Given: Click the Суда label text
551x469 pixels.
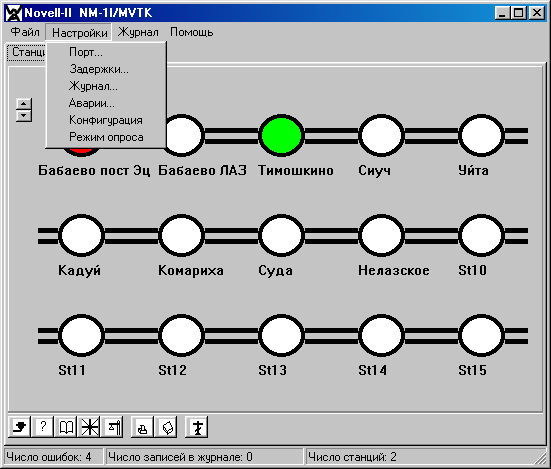Looking at the screenshot, I should (276, 271).
